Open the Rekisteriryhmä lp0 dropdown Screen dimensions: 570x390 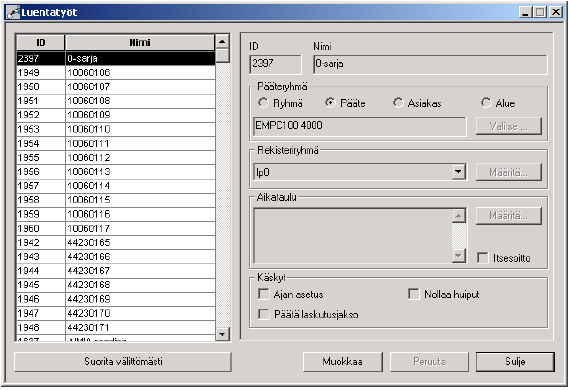tap(459, 172)
